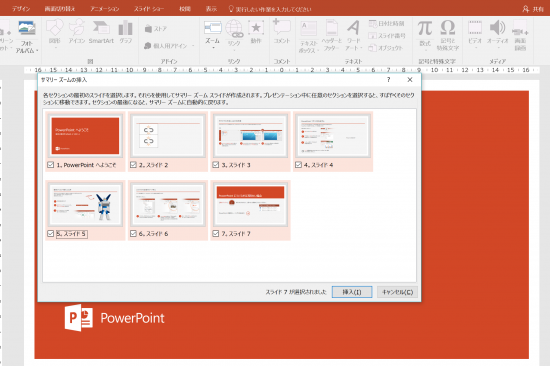Click the Equation (数式) pi icon
Viewport: 550px width, 366px height.
(x=425, y=28)
